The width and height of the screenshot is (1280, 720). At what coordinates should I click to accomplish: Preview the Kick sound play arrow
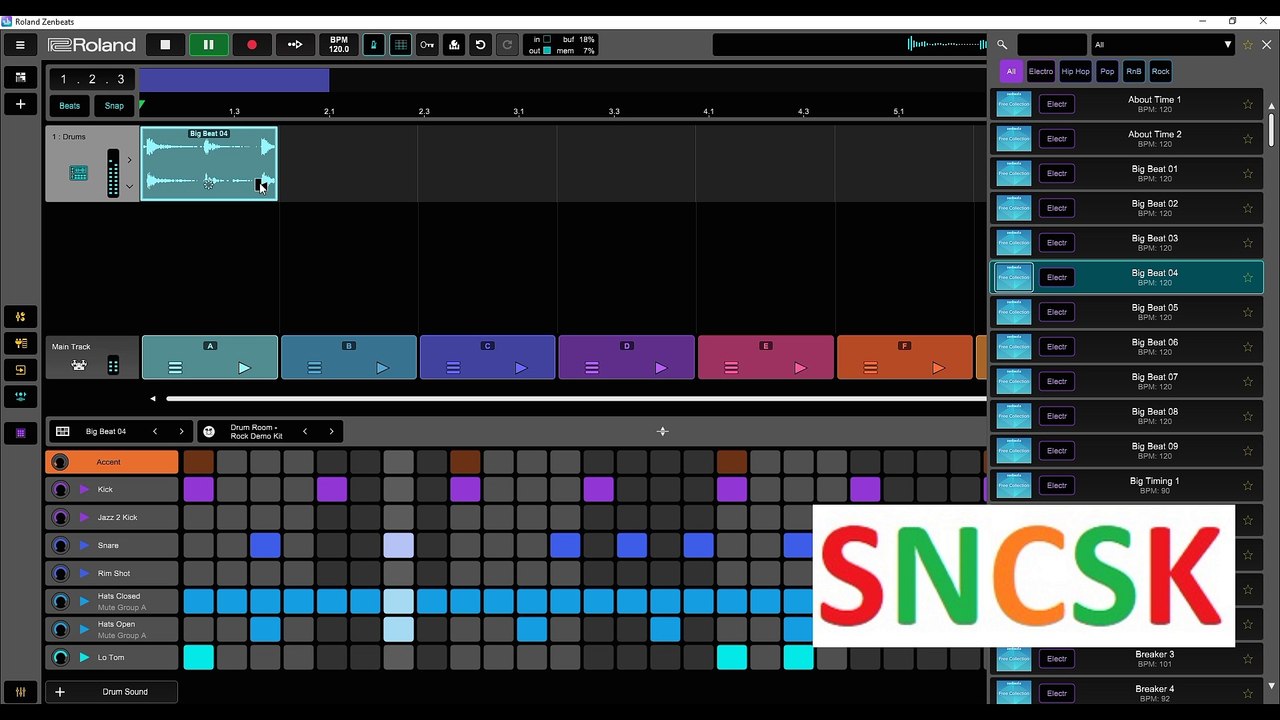pos(84,490)
